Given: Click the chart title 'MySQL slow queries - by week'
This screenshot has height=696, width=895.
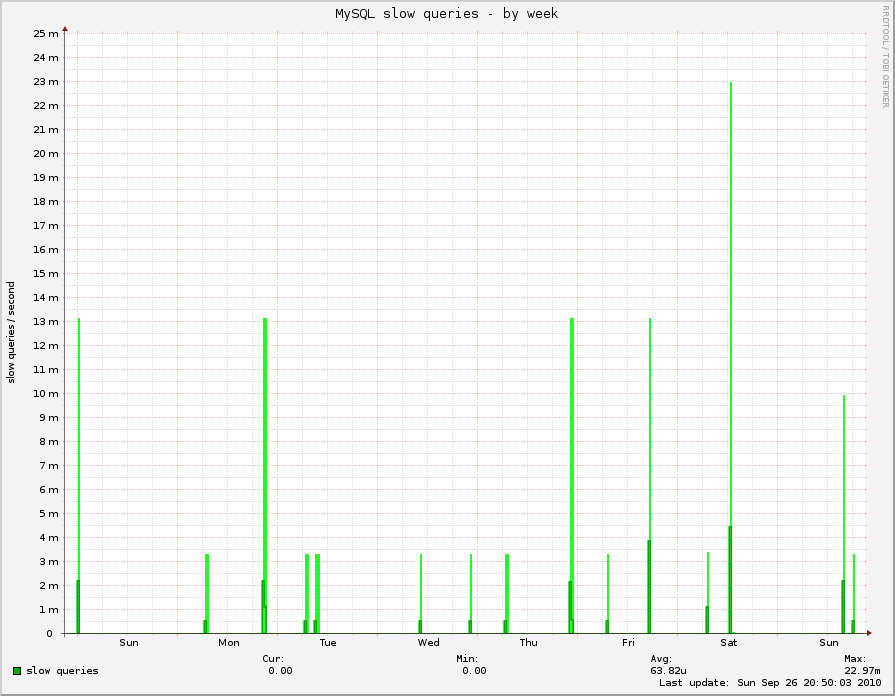Looking at the screenshot, I should 446,14.
